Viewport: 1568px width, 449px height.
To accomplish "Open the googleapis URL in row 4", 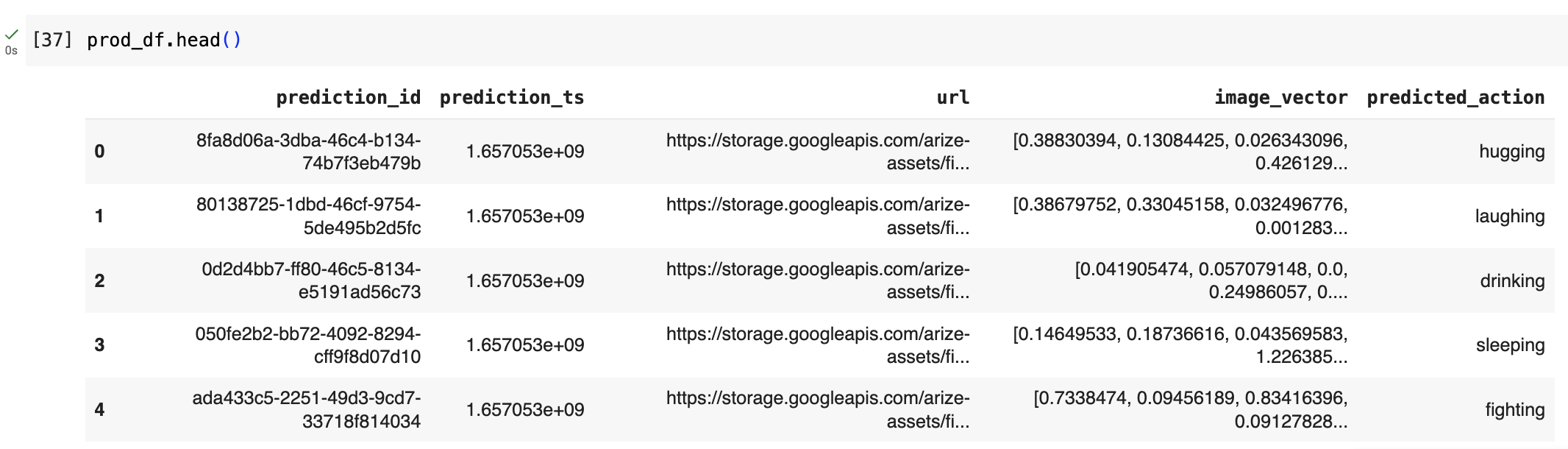I will (x=818, y=409).
